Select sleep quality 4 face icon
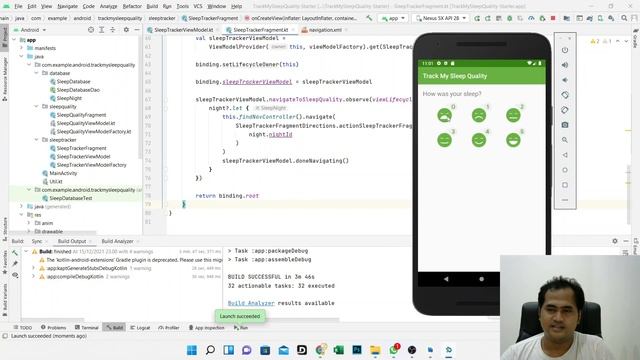Viewport: 640px width, 360px height. pos(479,140)
